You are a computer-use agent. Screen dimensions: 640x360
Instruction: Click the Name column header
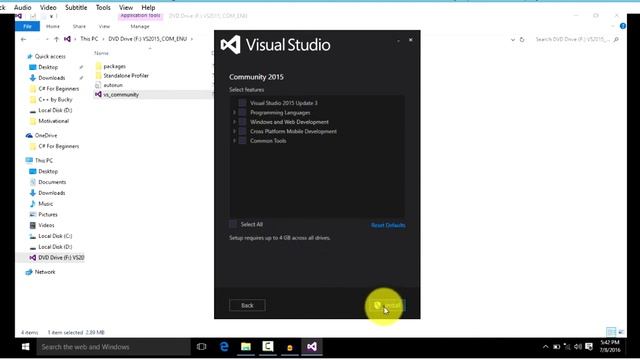102,53
